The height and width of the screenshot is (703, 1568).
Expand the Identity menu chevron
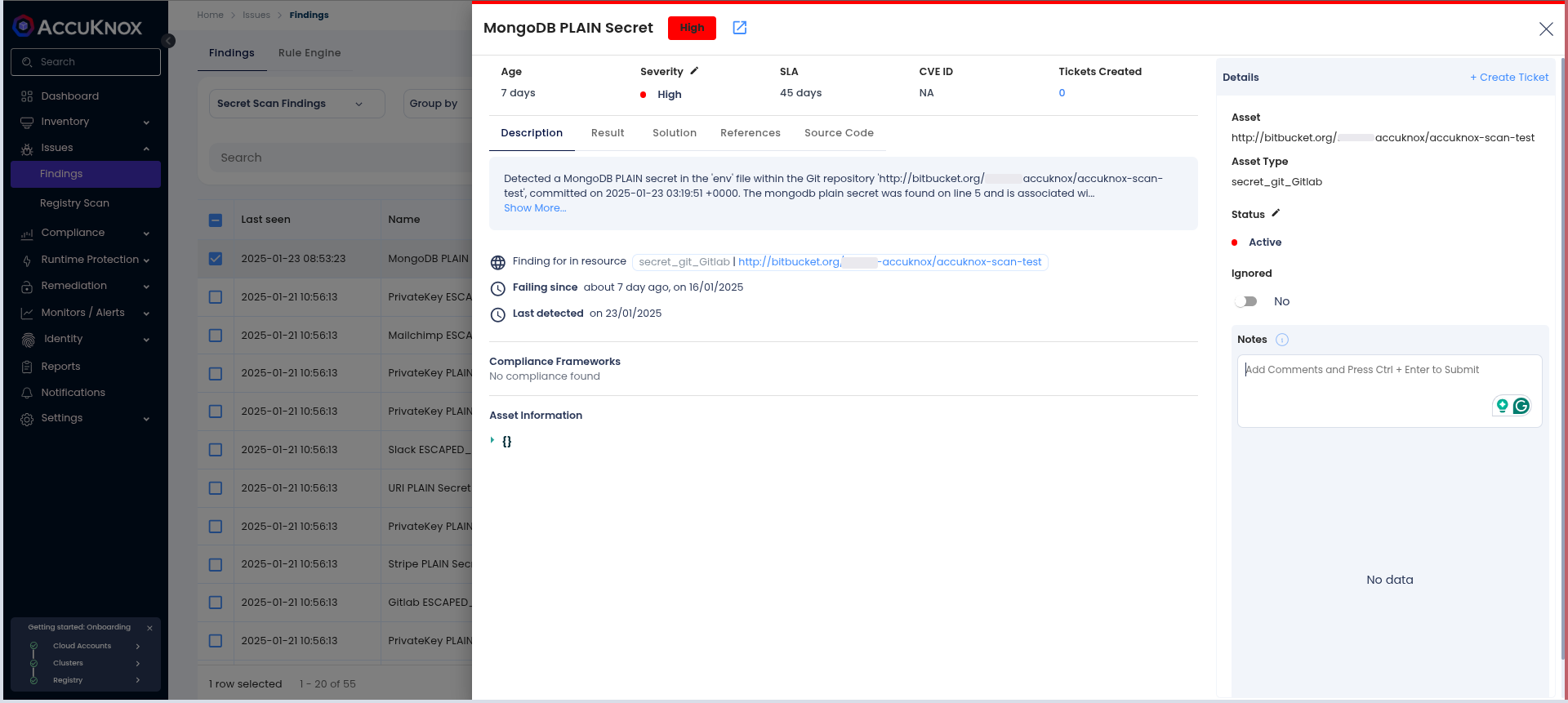[146, 340]
